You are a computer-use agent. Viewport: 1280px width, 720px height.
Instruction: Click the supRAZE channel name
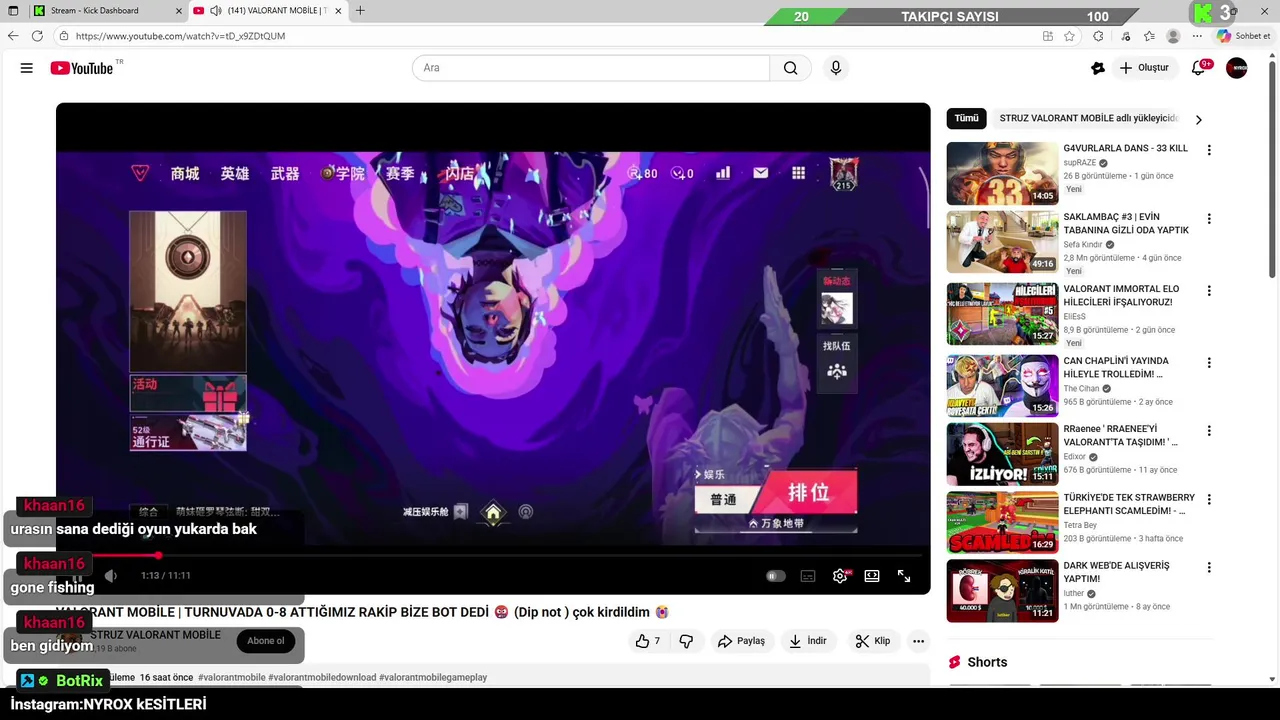[1080, 163]
